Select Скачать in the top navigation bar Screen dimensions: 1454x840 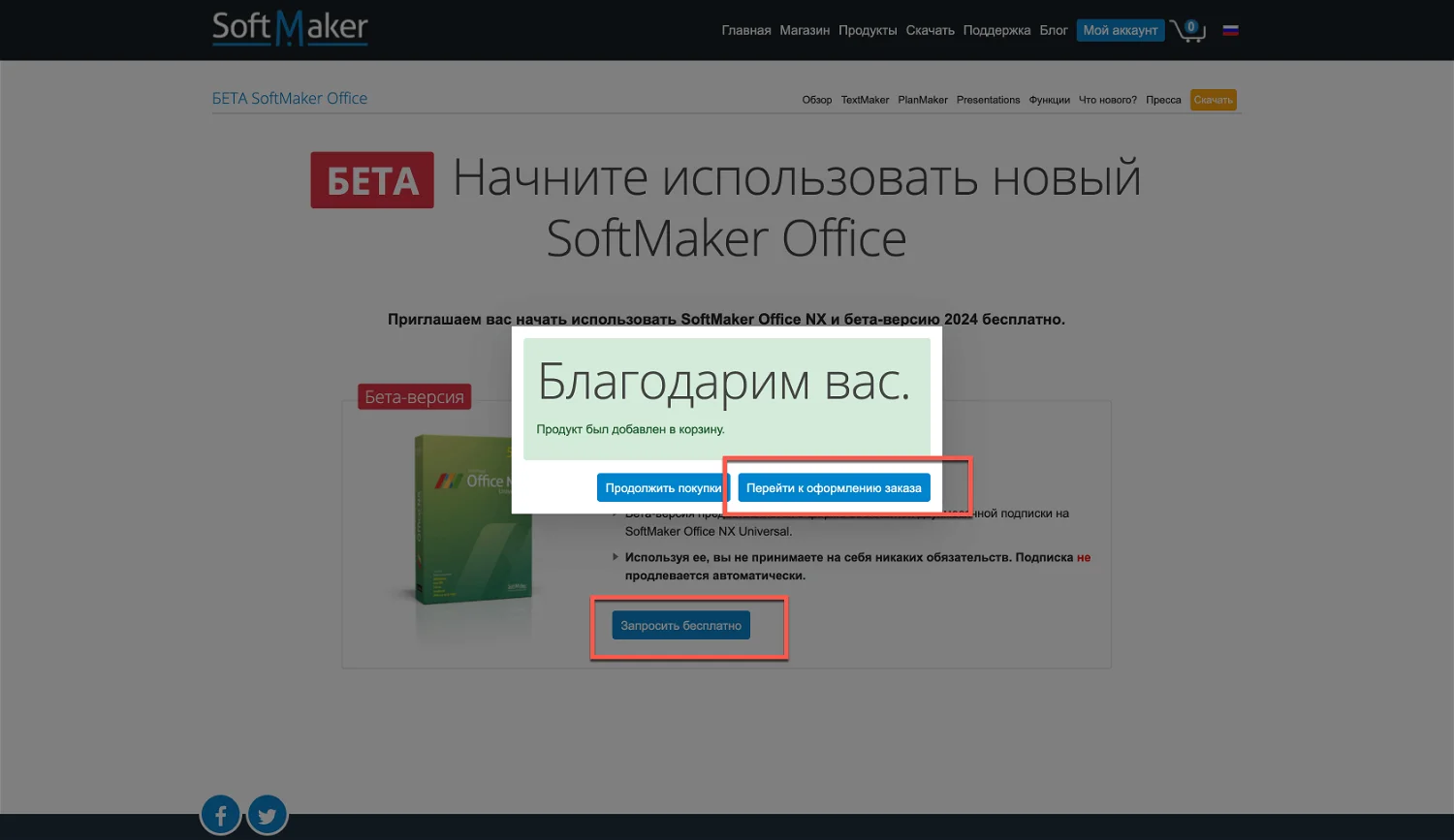930,30
